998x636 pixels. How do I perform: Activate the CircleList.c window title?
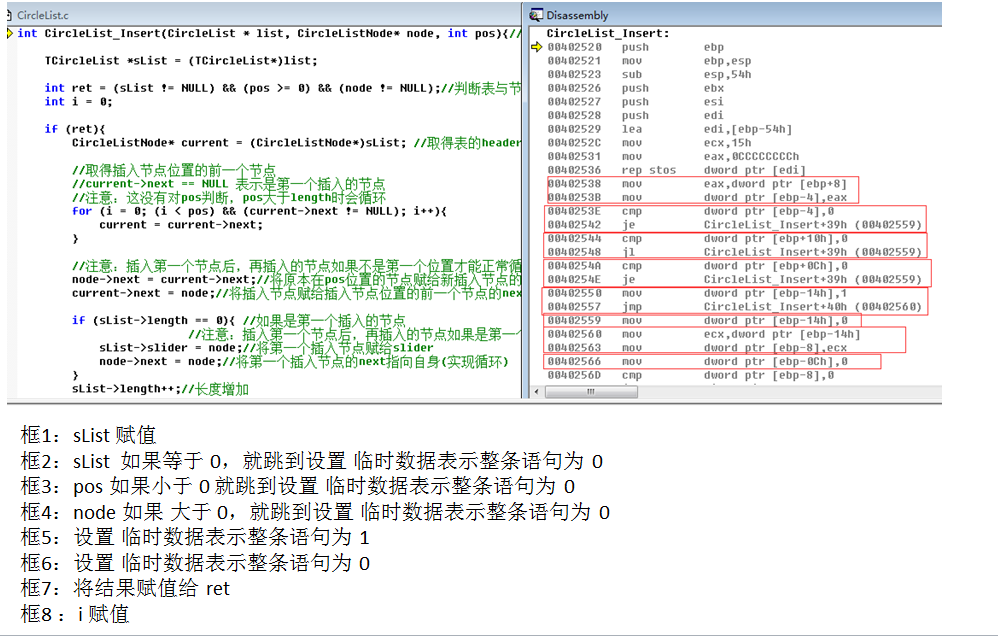[x=43, y=15]
